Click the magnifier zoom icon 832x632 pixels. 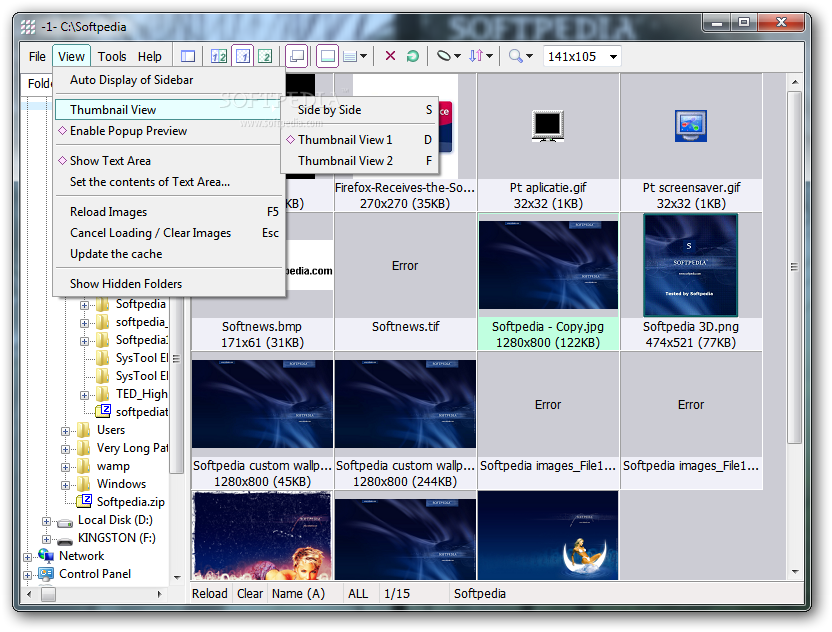(515, 56)
